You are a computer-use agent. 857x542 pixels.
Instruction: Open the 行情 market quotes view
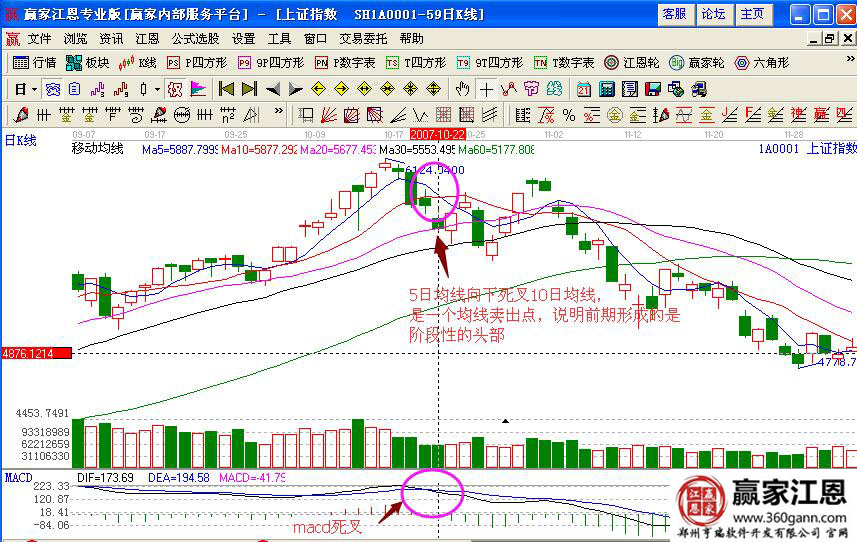pyautogui.click(x=34, y=62)
